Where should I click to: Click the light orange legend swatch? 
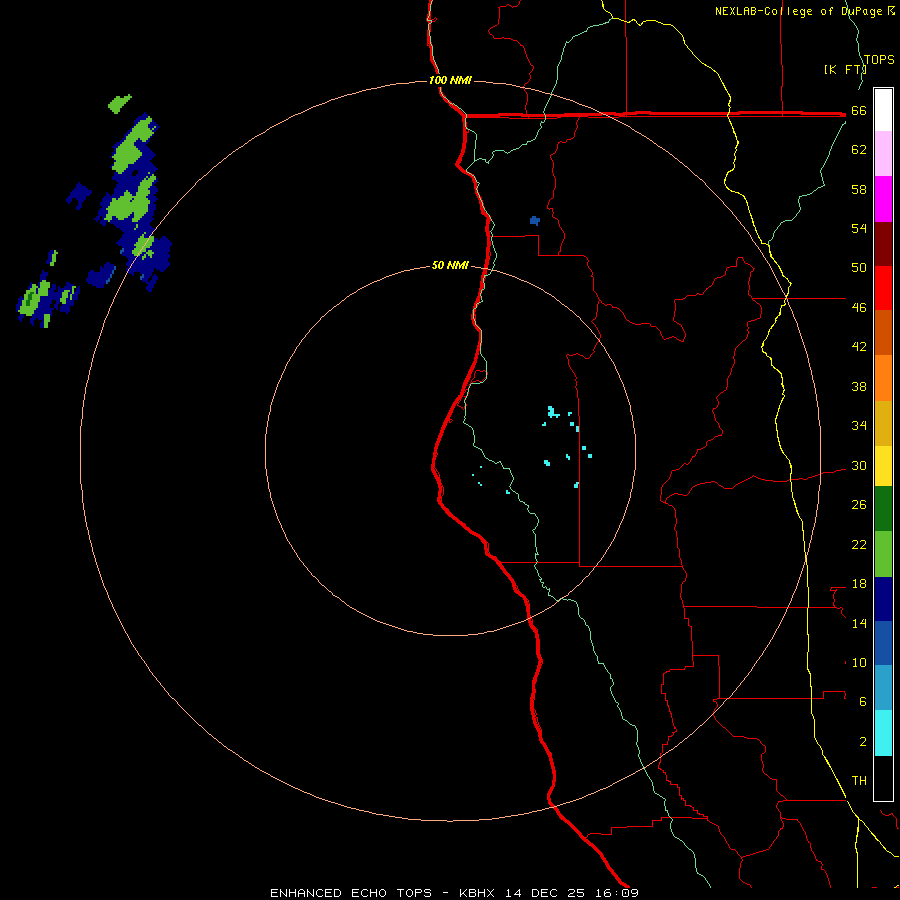(x=883, y=378)
